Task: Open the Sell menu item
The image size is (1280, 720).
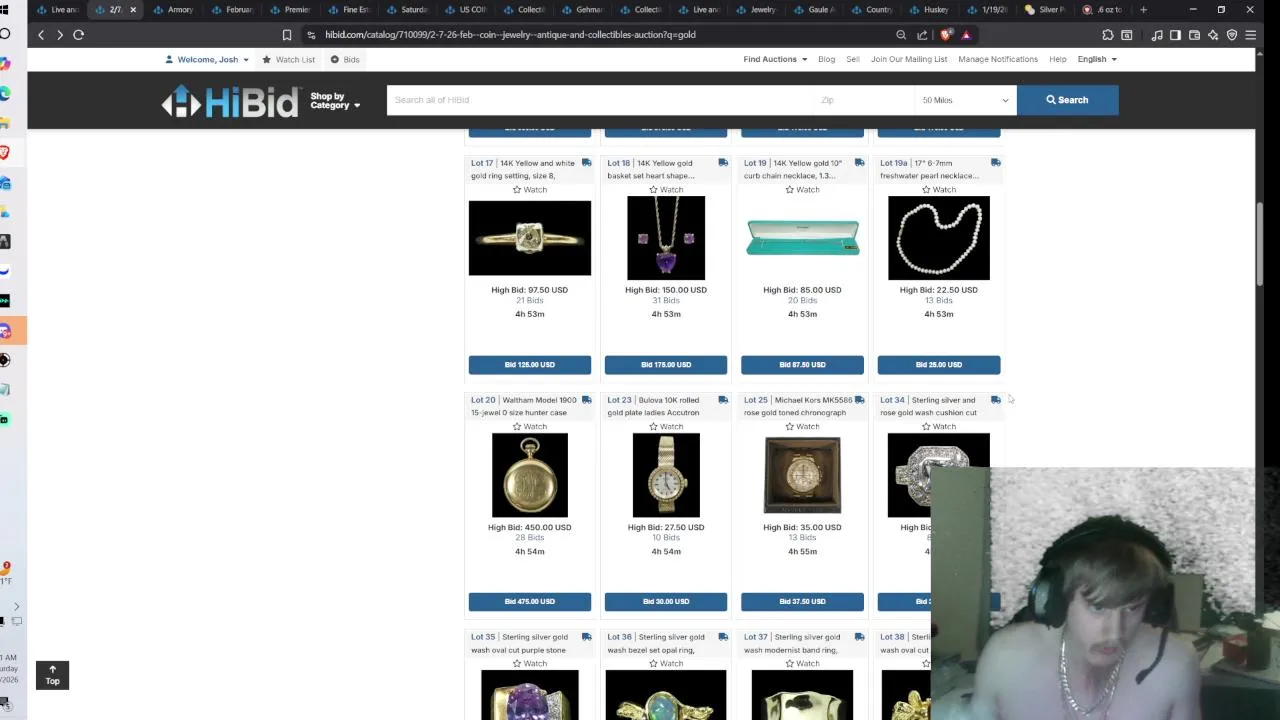Action: tap(853, 59)
